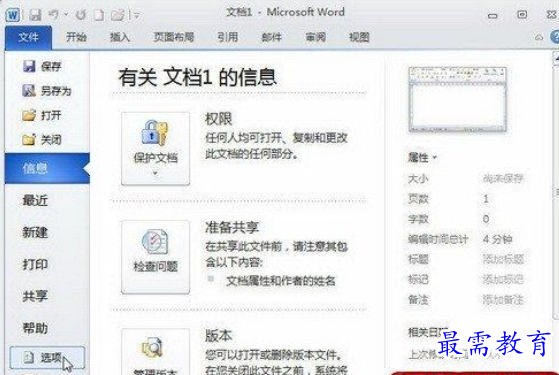This screenshot has width=559, height=375.
Task: Click the Word application icon in title bar
Action: (x=13, y=15)
